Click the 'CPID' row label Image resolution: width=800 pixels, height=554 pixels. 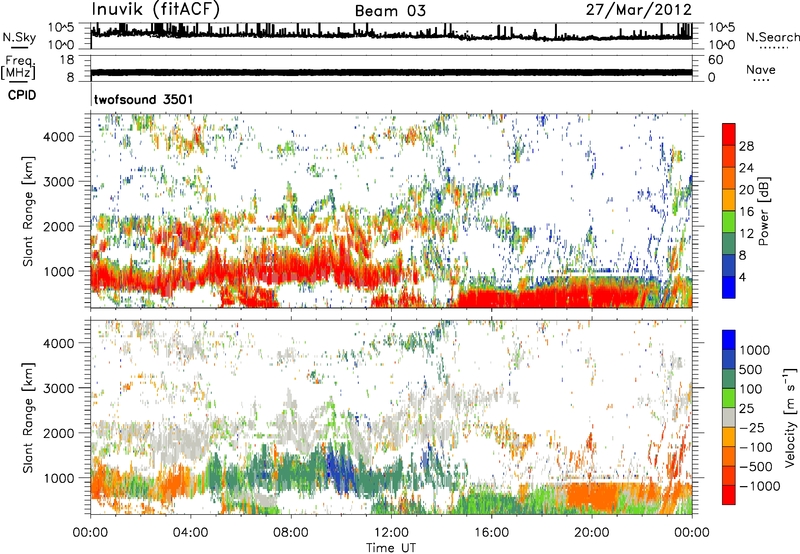[x=22, y=95]
